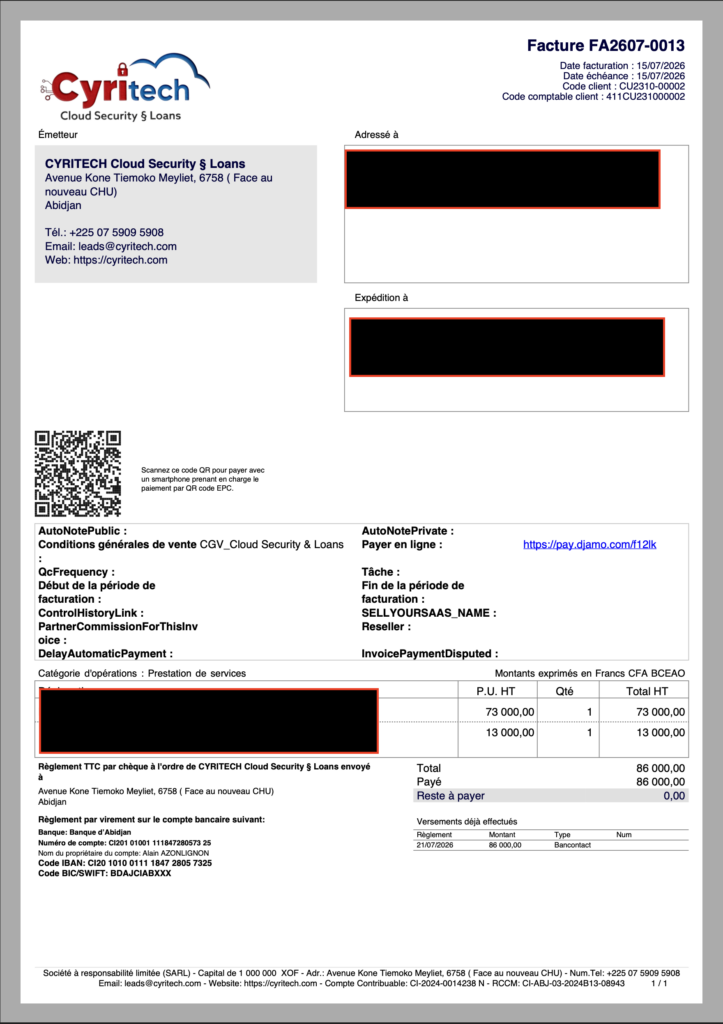Click the 'Qté' column header
This screenshot has width=723, height=1024.
point(565,691)
